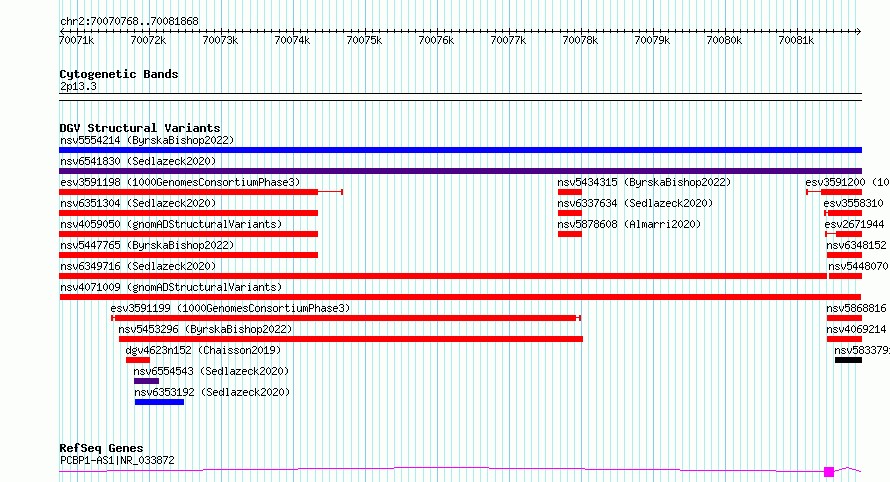Select the 2p13.3 band label
890x482 pixels.
click(x=78, y=87)
